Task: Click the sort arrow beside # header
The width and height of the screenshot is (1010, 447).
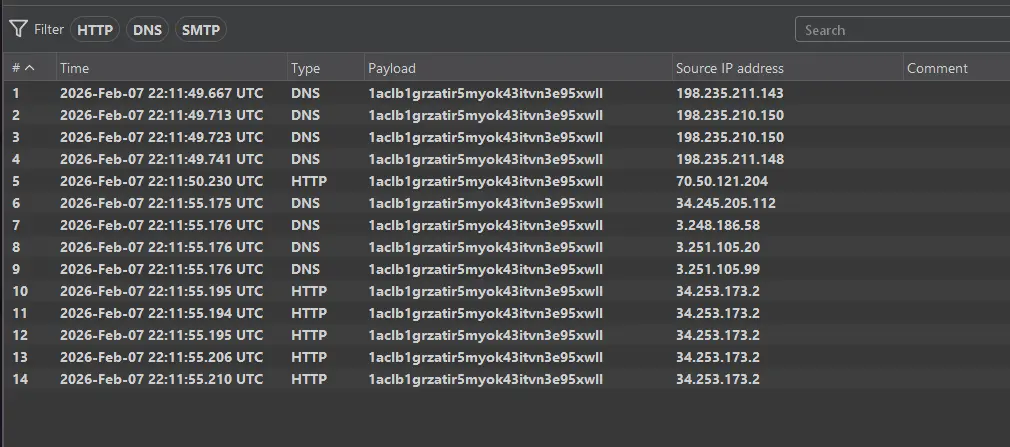Action: pos(29,68)
